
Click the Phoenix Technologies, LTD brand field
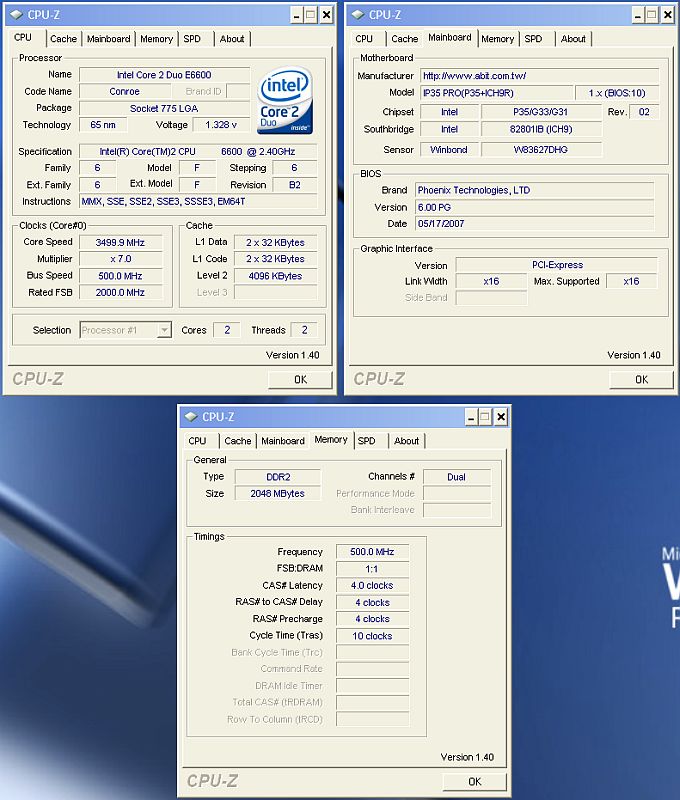tap(534, 190)
